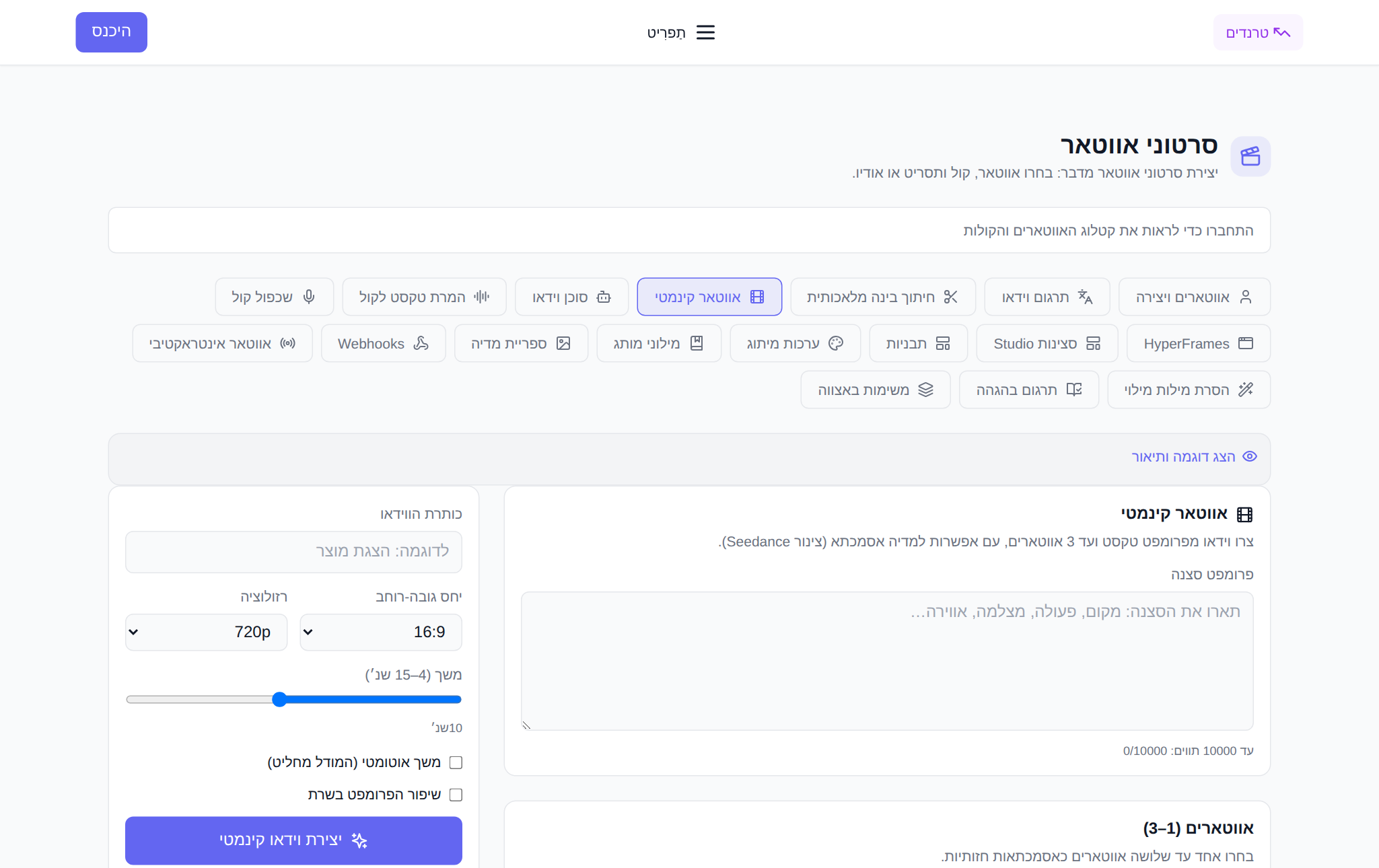Click the textarea resize handle corner
This screenshot has width=1379, height=868.
(x=526, y=725)
